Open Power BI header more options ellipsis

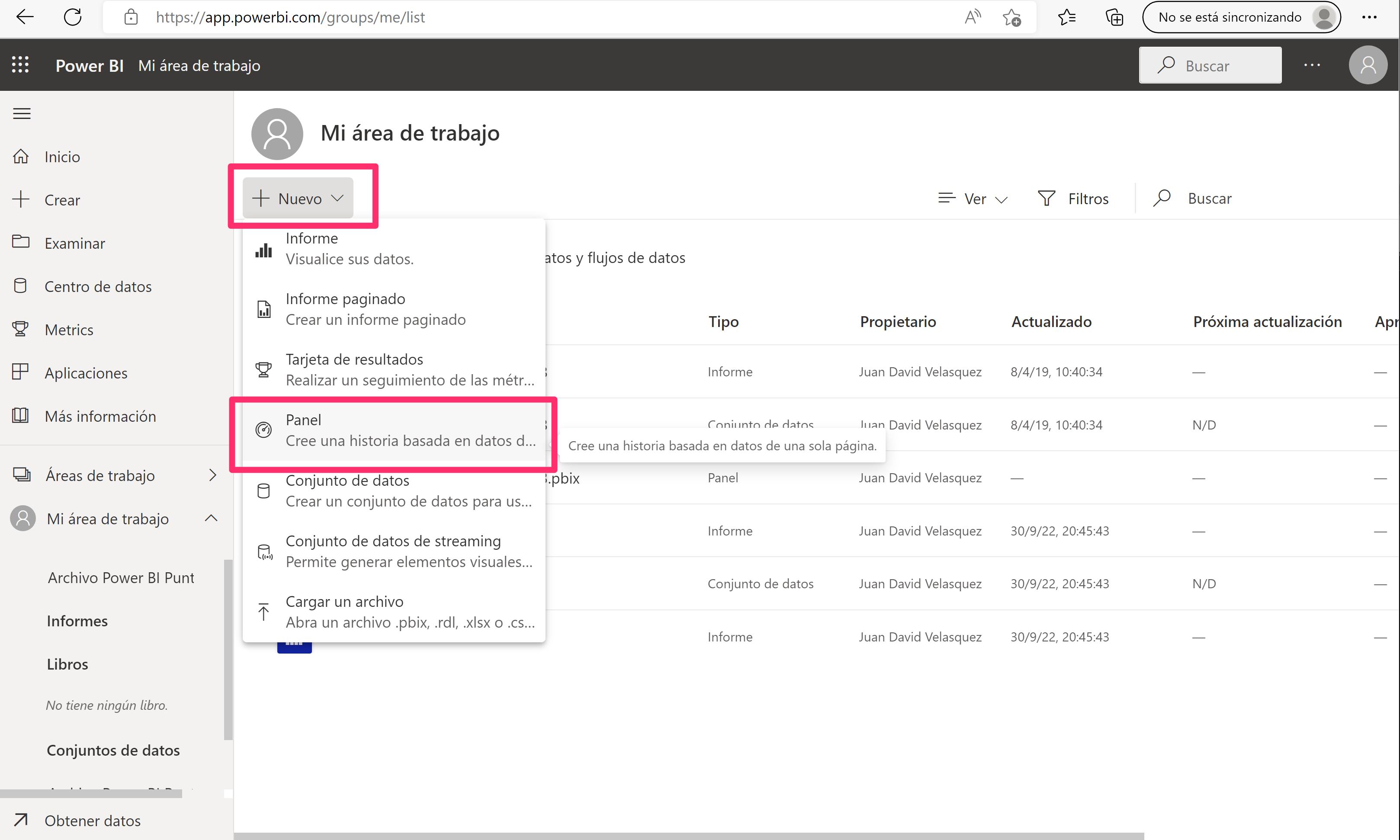tap(1312, 65)
